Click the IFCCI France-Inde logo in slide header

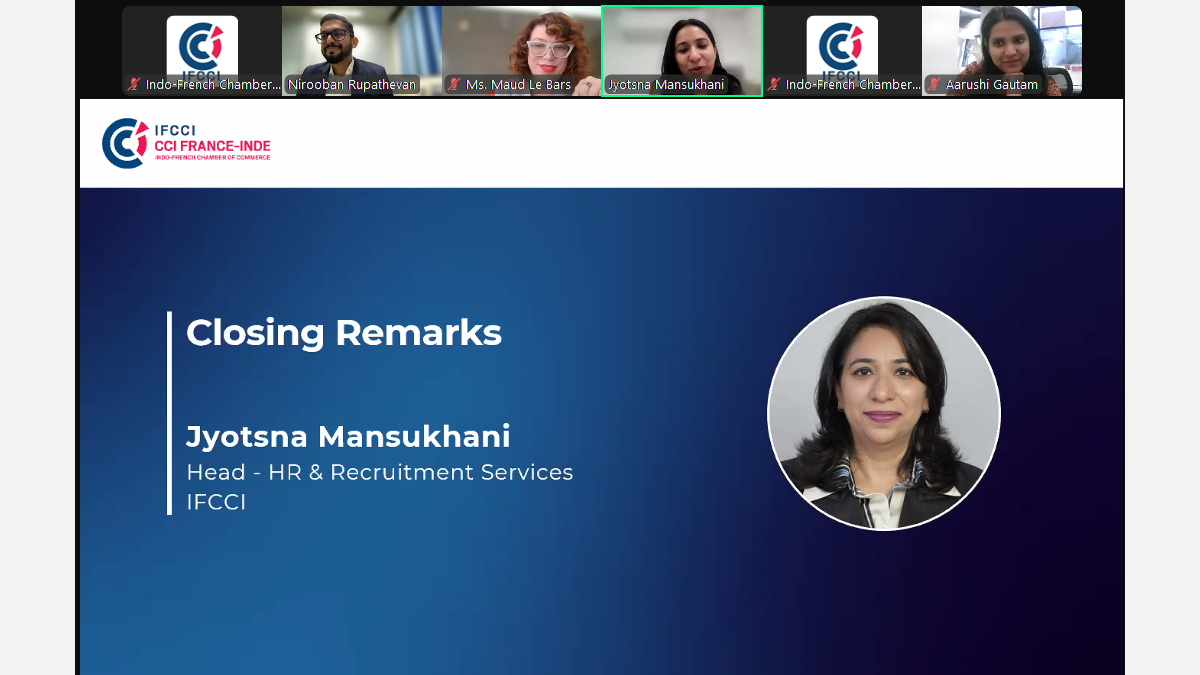tap(186, 143)
